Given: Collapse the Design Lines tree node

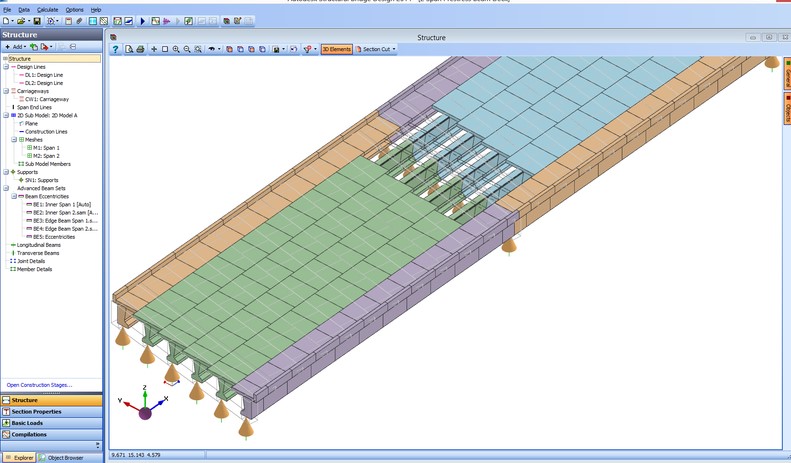Looking at the screenshot, I should coord(6,67).
